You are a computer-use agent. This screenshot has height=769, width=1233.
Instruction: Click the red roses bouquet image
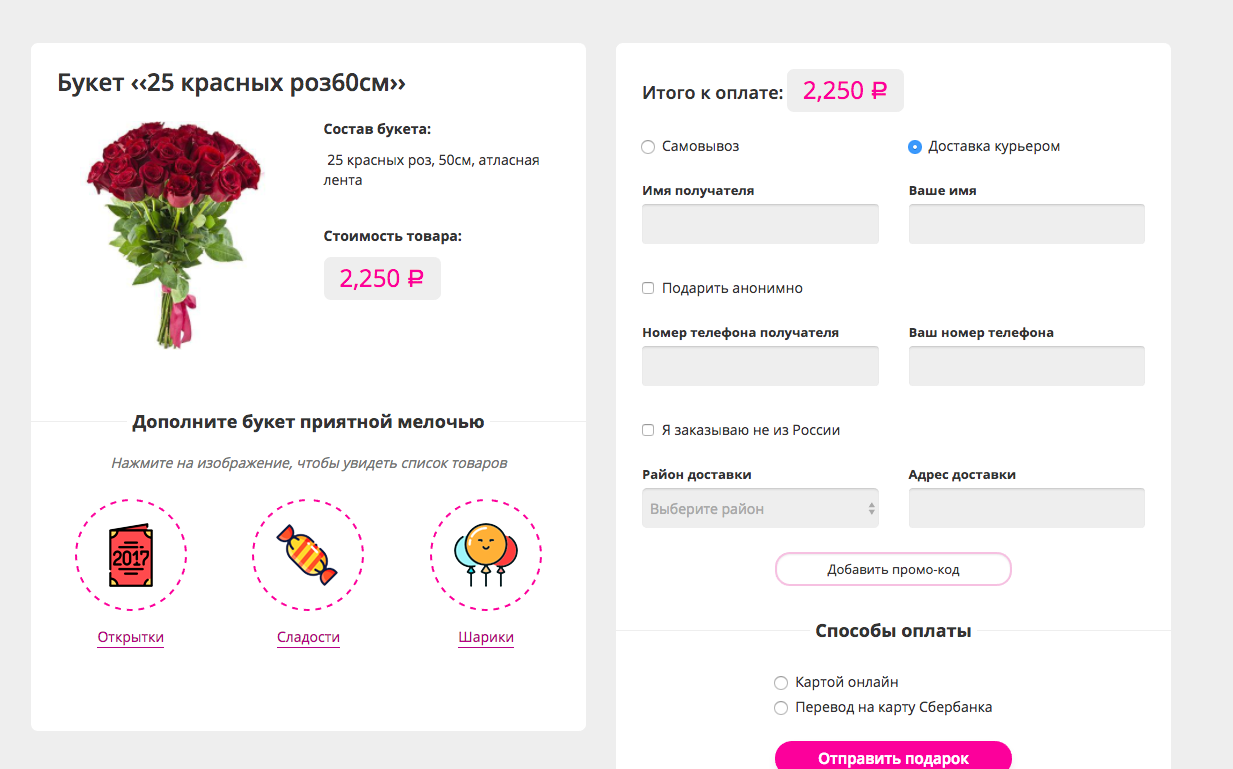176,234
